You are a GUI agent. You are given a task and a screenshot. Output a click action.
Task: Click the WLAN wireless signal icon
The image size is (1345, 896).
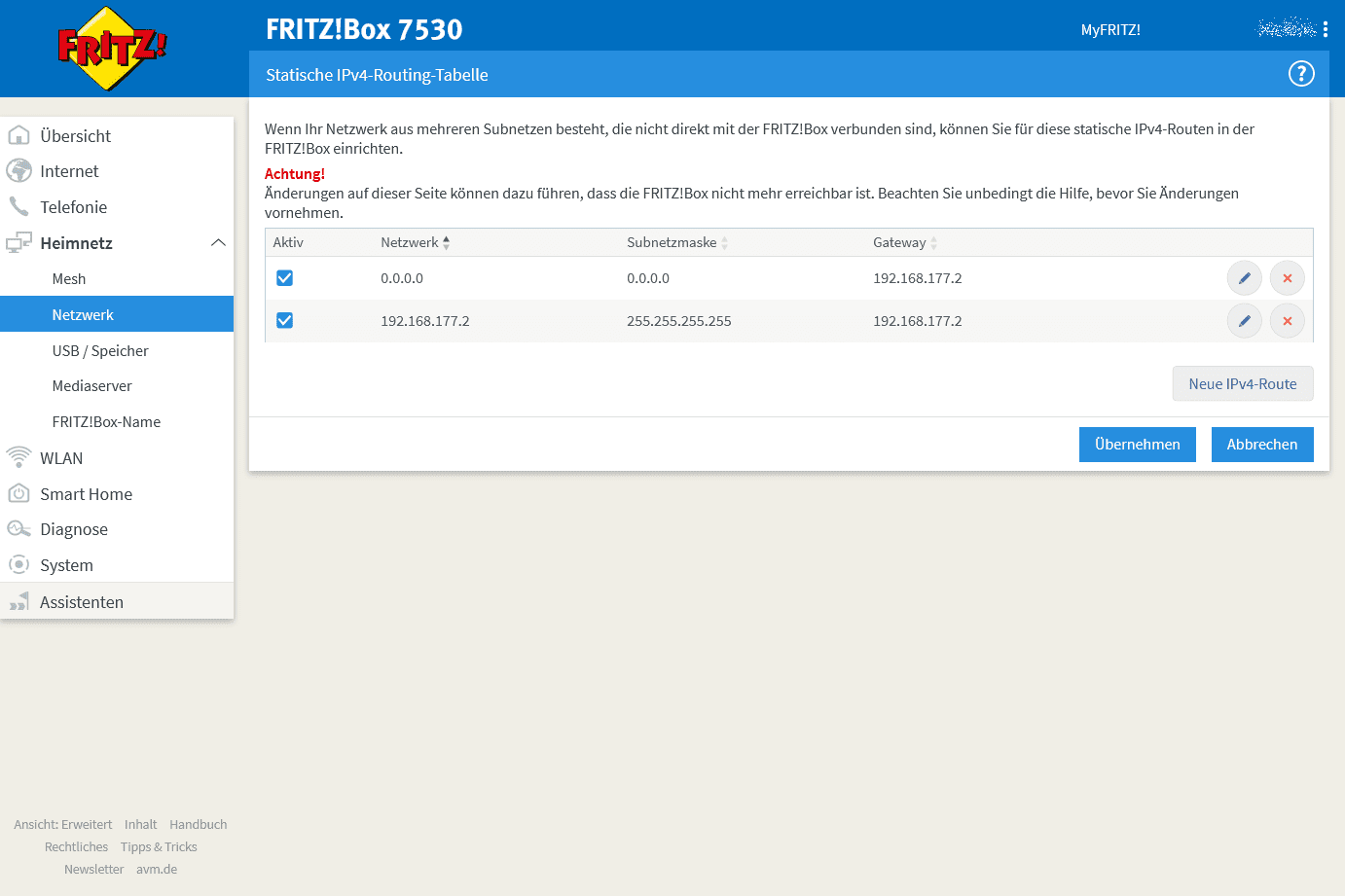pos(18,457)
